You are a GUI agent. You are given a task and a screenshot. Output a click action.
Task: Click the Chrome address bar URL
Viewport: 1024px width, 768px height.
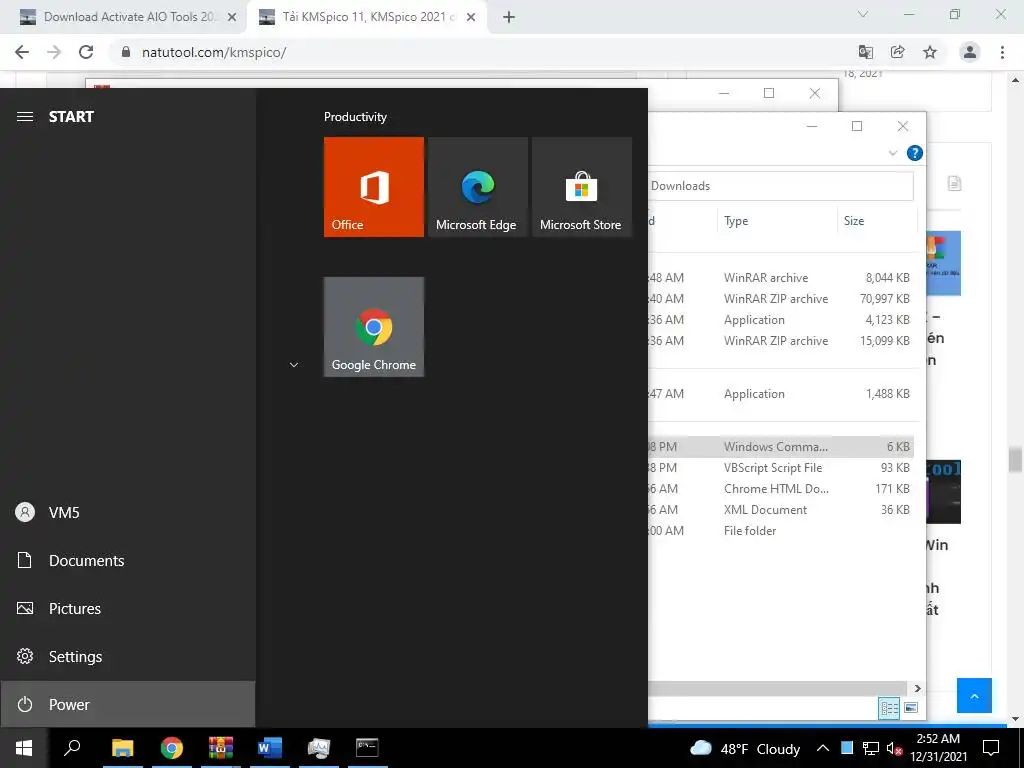[214, 52]
